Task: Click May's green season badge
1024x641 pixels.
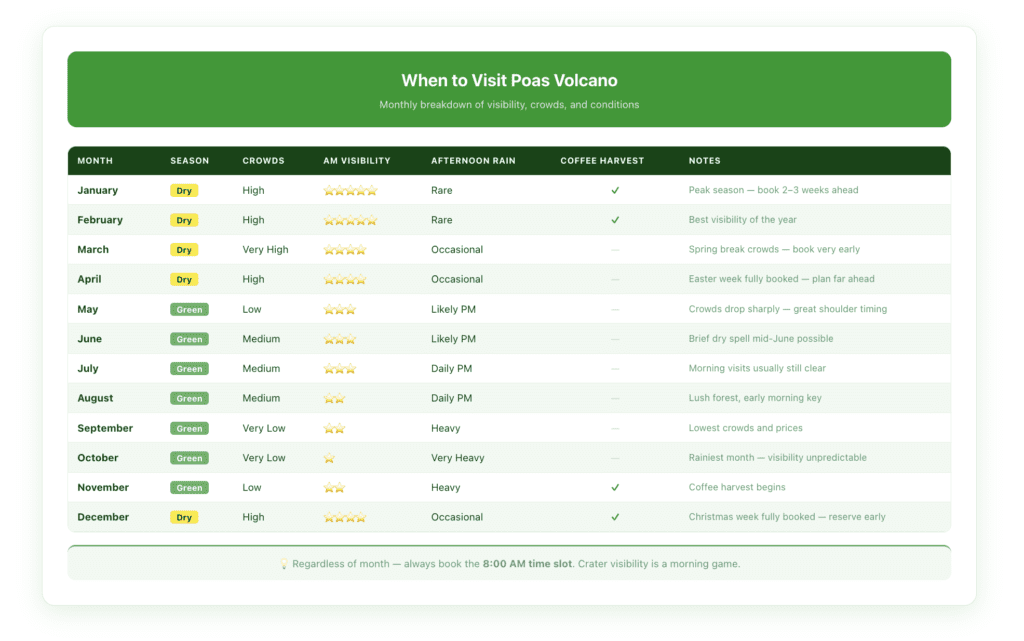Action: tap(189, 309)
